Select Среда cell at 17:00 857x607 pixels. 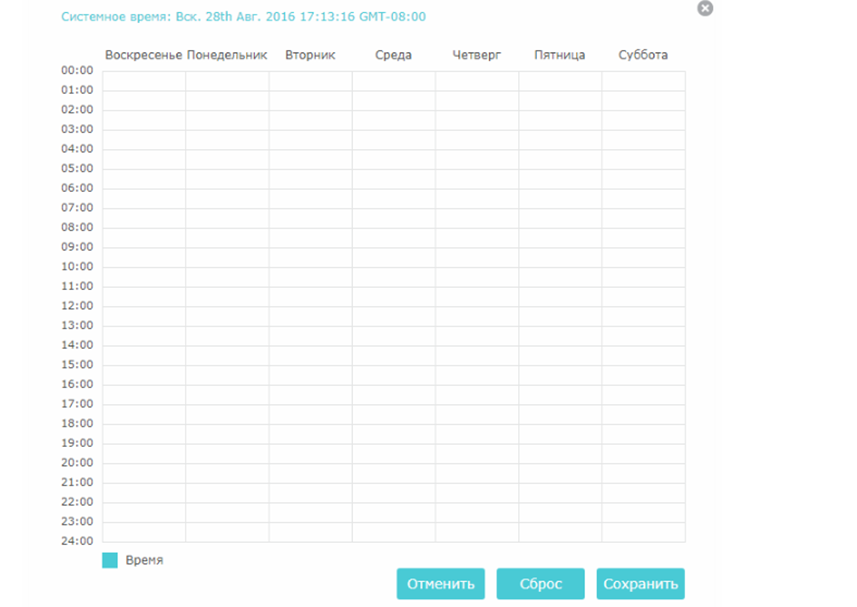[394, 415]
